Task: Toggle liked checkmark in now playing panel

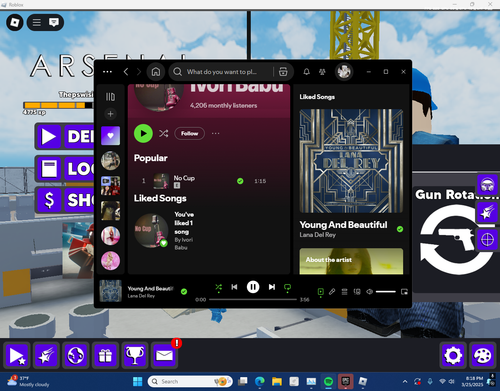Action: [x=400, y=229]
